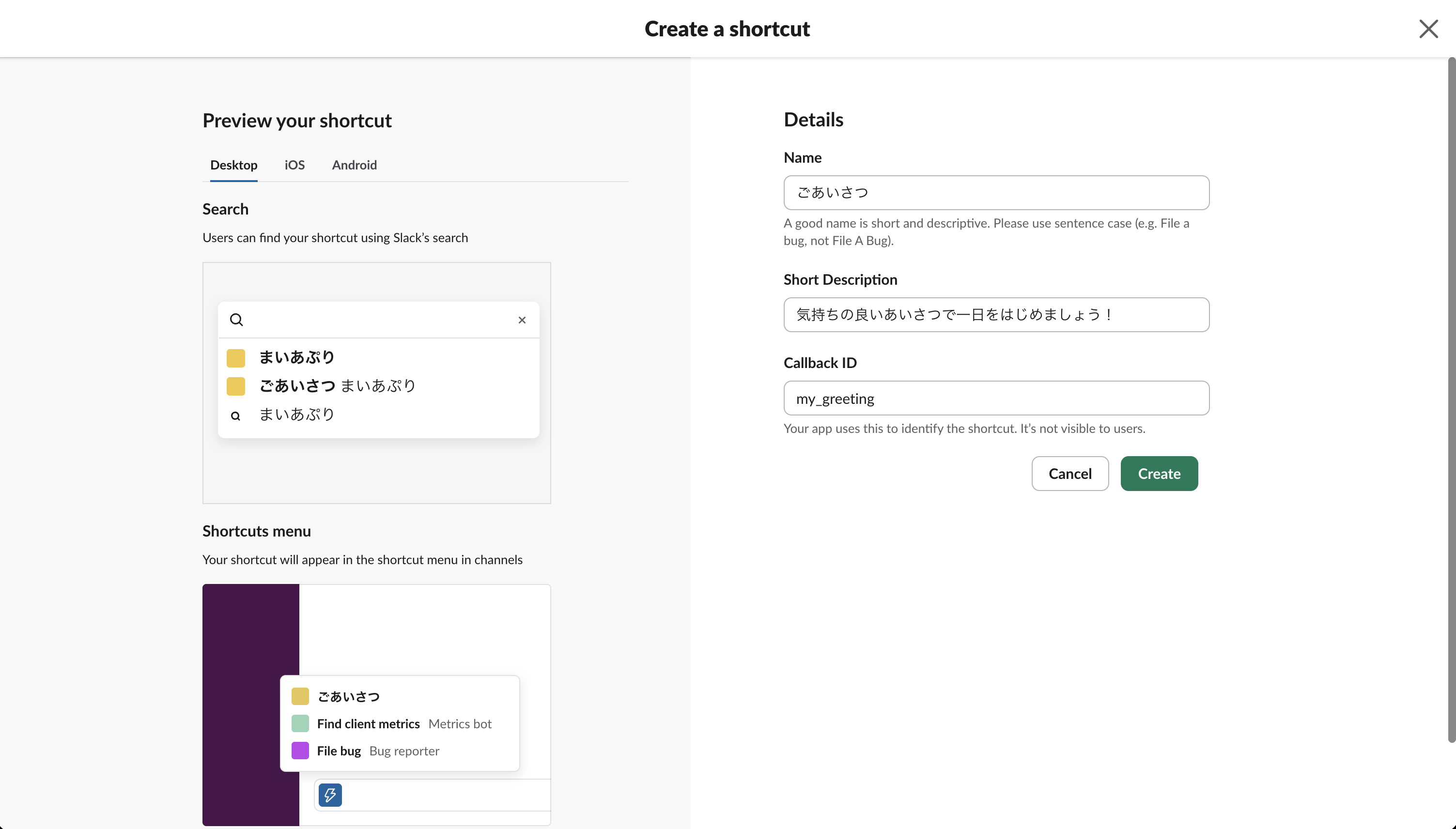Click the magnifying glass search icon

click(x=236, y=320)
